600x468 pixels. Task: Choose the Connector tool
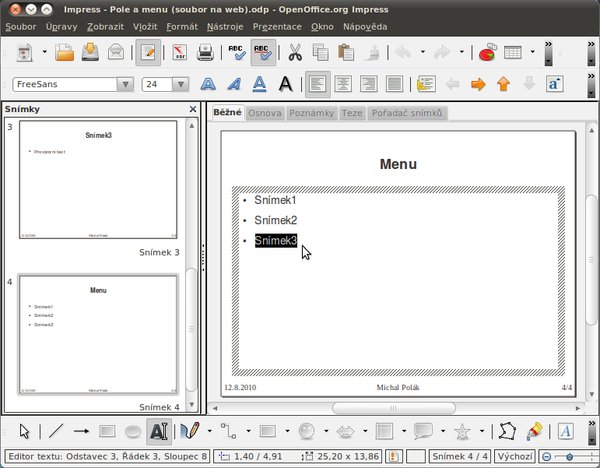(x=228, y=431)
